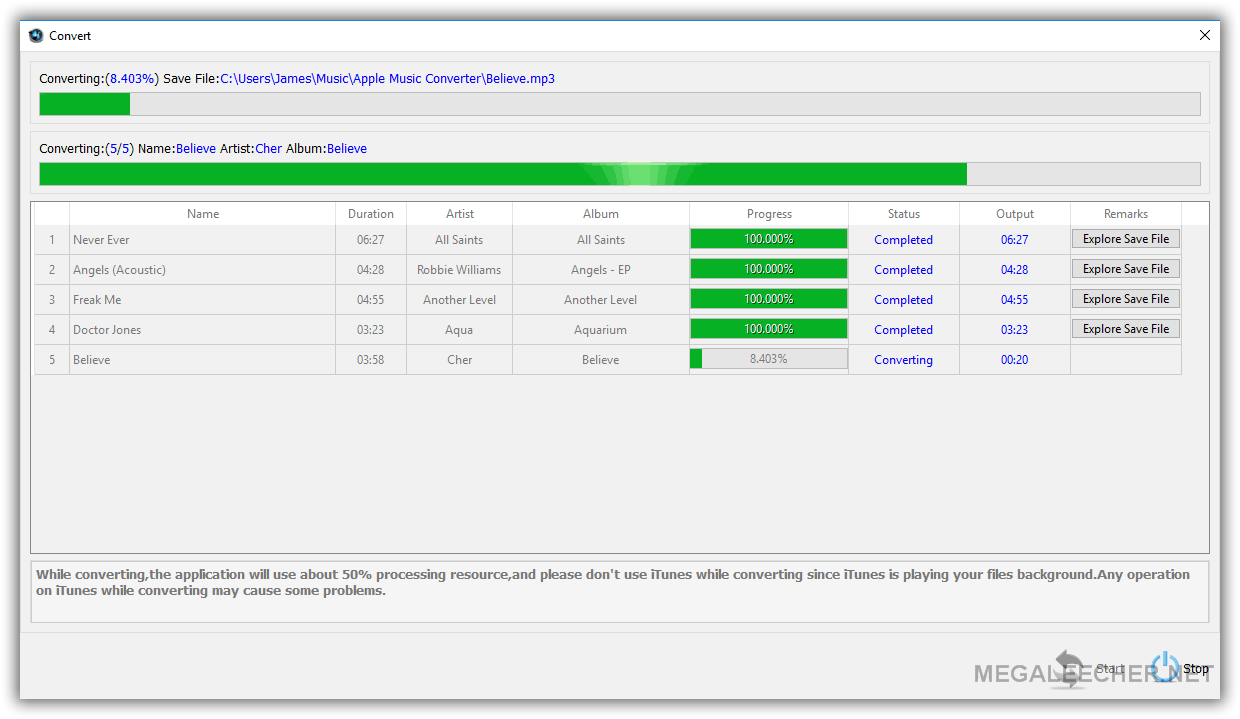The width and height of the screenshot is (1240, 719).
Task: Click the 00:20 output time cell
Action: [1015, 360]
